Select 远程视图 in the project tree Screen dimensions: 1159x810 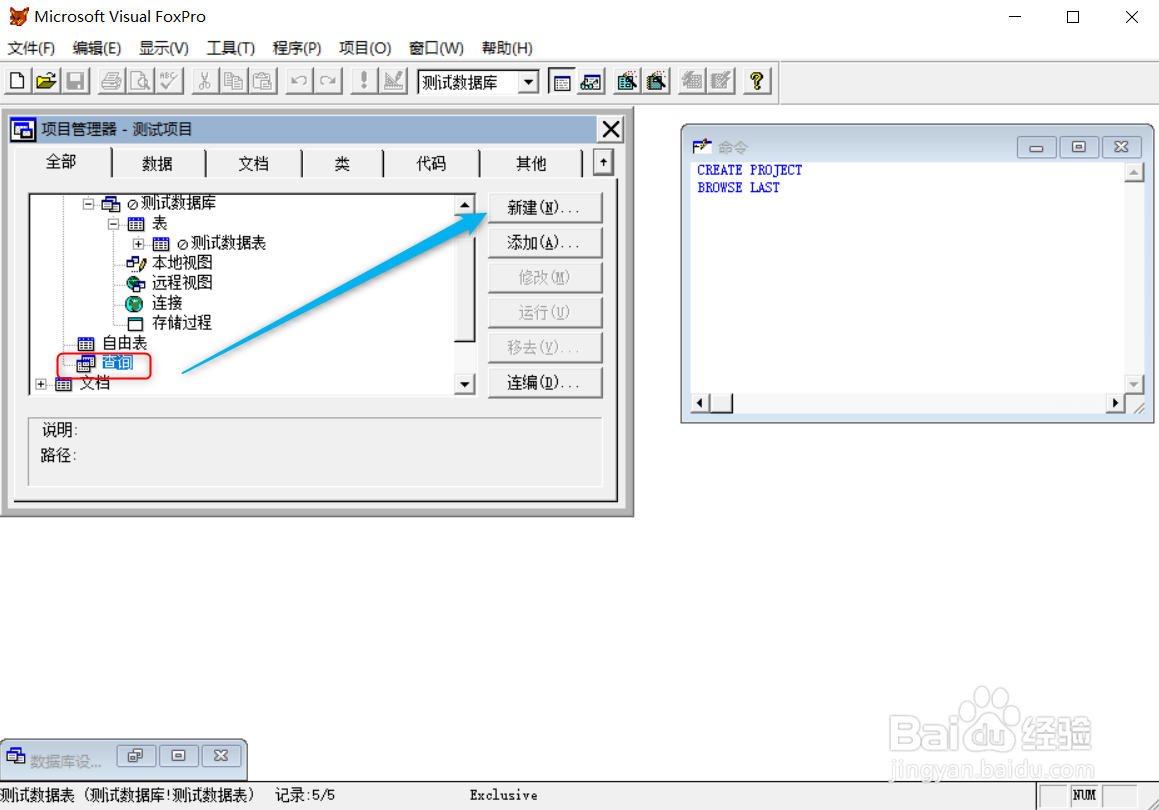[182, 282]
